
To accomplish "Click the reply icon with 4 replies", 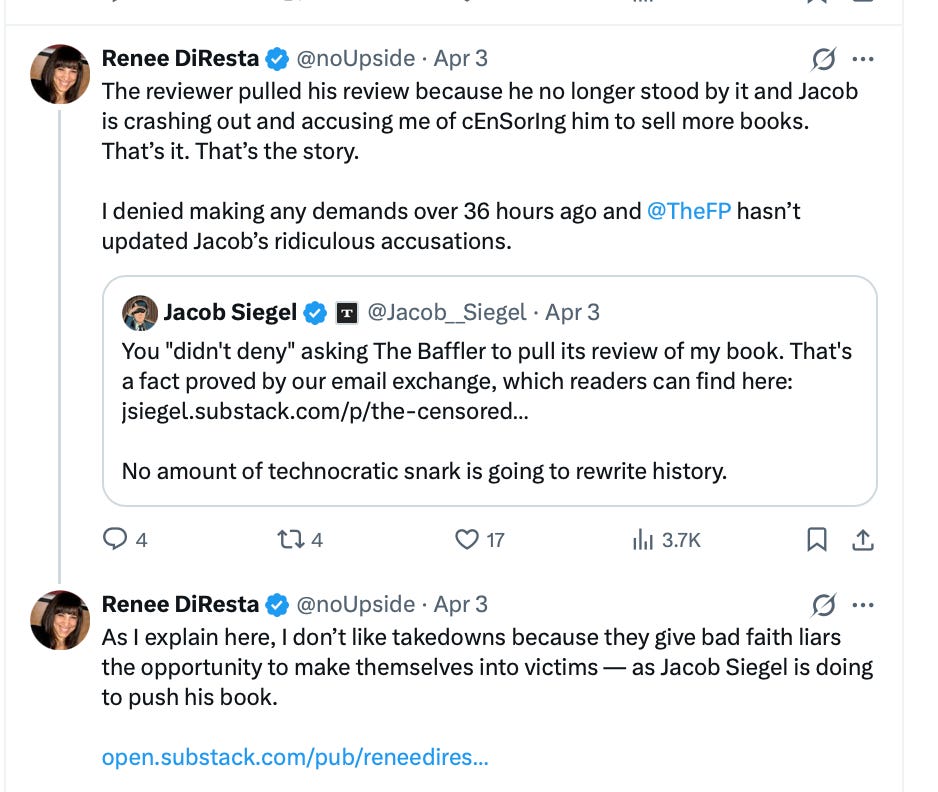I will click(x=117, y=540).
